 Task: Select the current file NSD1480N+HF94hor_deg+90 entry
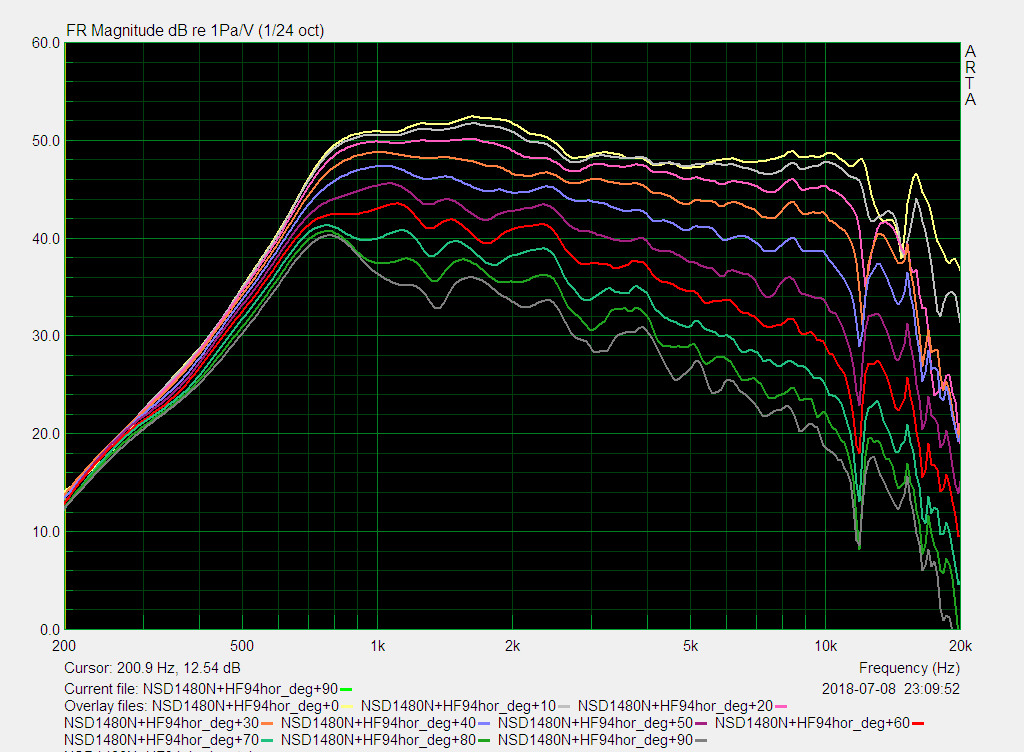pos(240,689)
